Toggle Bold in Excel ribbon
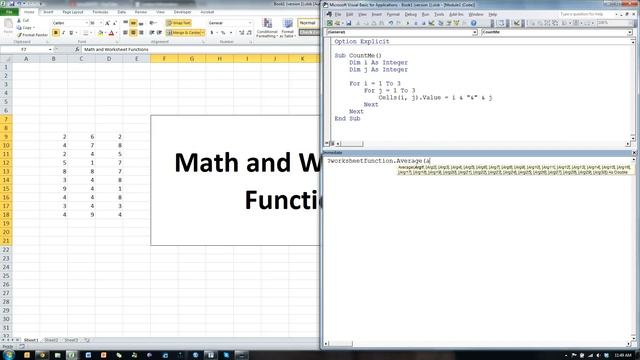Screen dimensions: 640x360 pyautogui.click(x=56, y=33)
